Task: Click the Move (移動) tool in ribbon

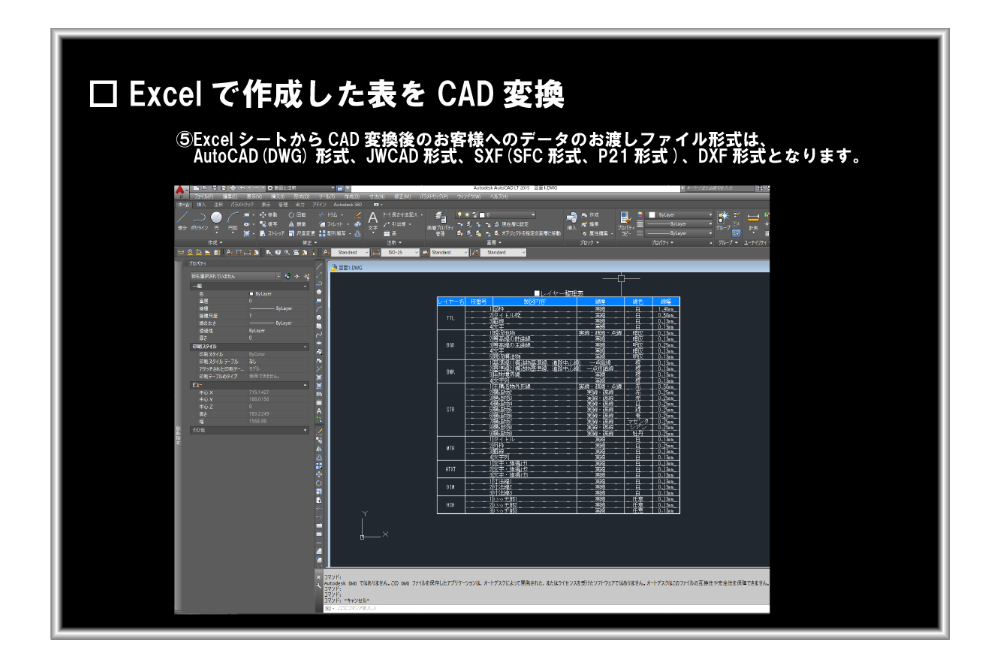Action: [x=268, y=215]
